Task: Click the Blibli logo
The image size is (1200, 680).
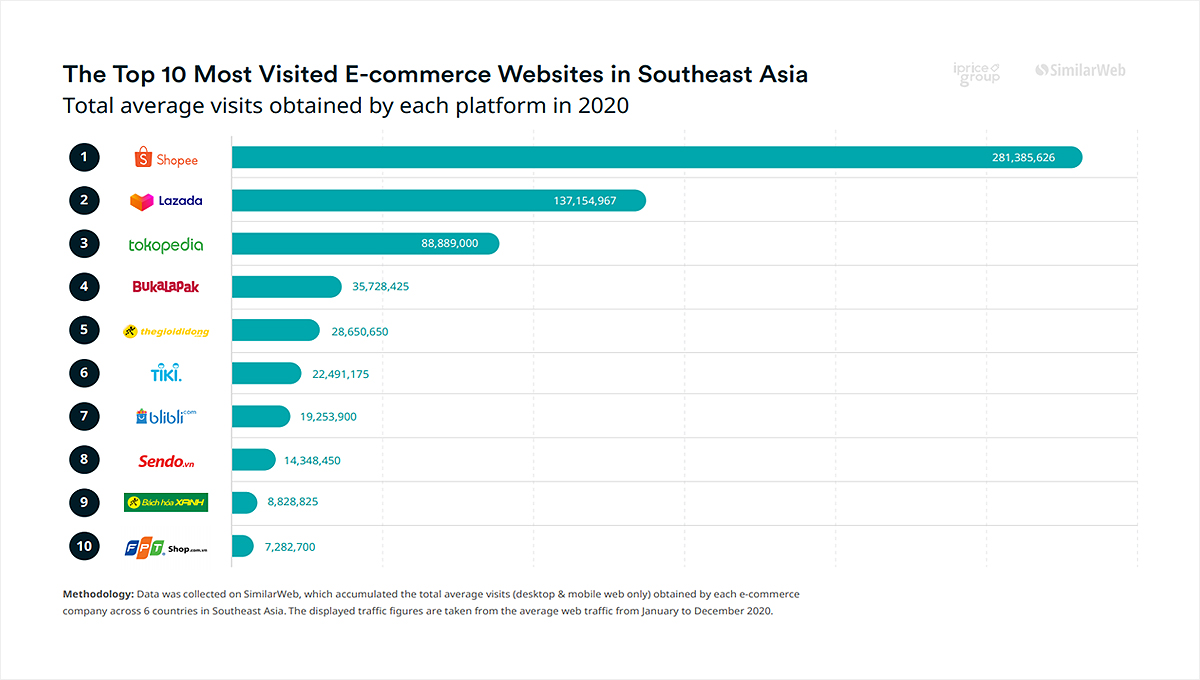Action: coord(166,416)
